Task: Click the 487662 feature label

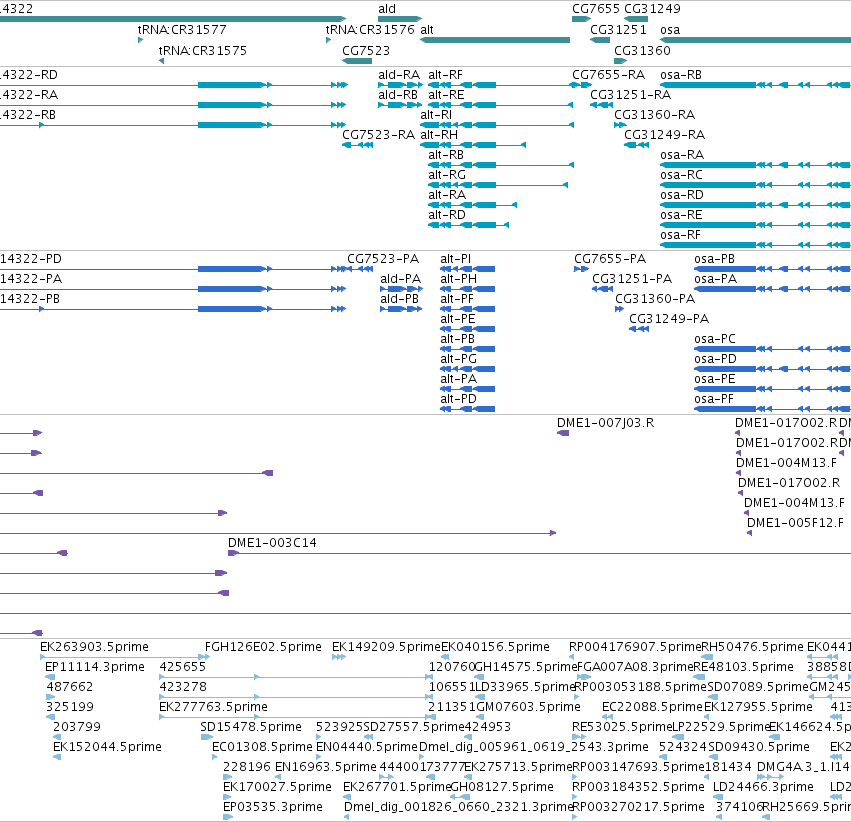Action: pyautogui.click(x=70, y=687)
